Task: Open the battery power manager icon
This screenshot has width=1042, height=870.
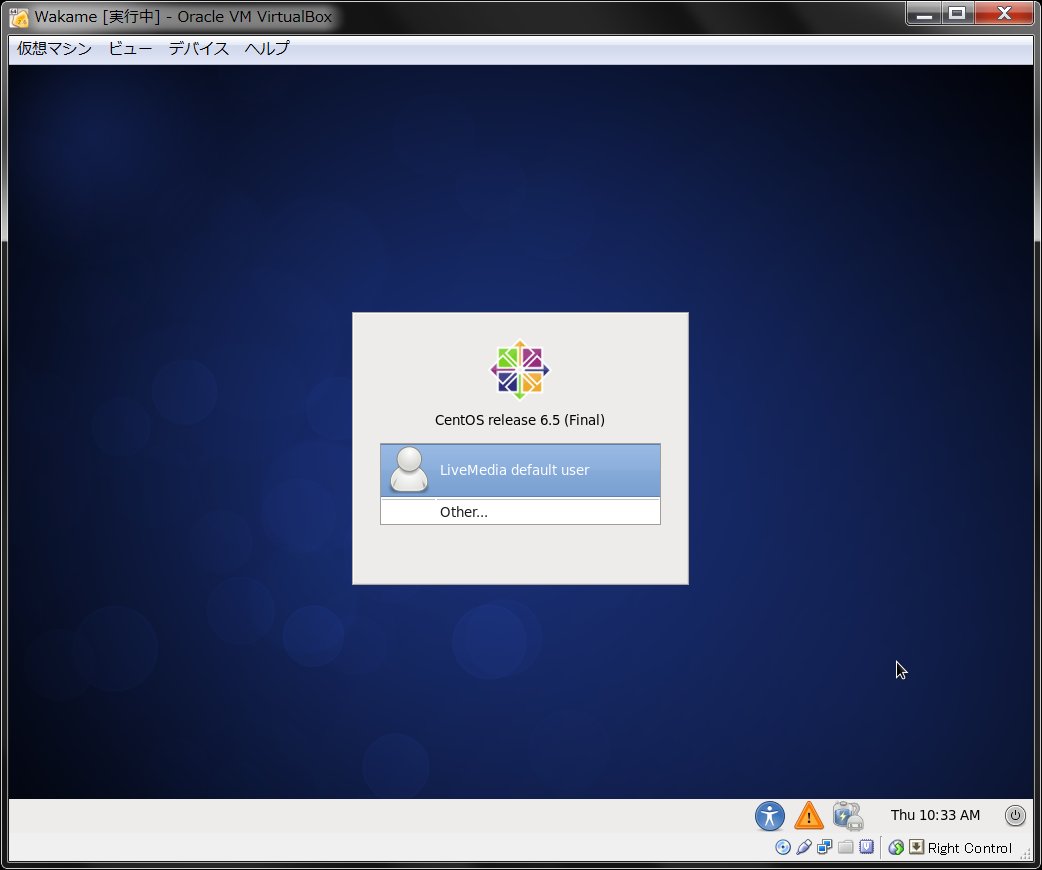Action: (848, 816)
